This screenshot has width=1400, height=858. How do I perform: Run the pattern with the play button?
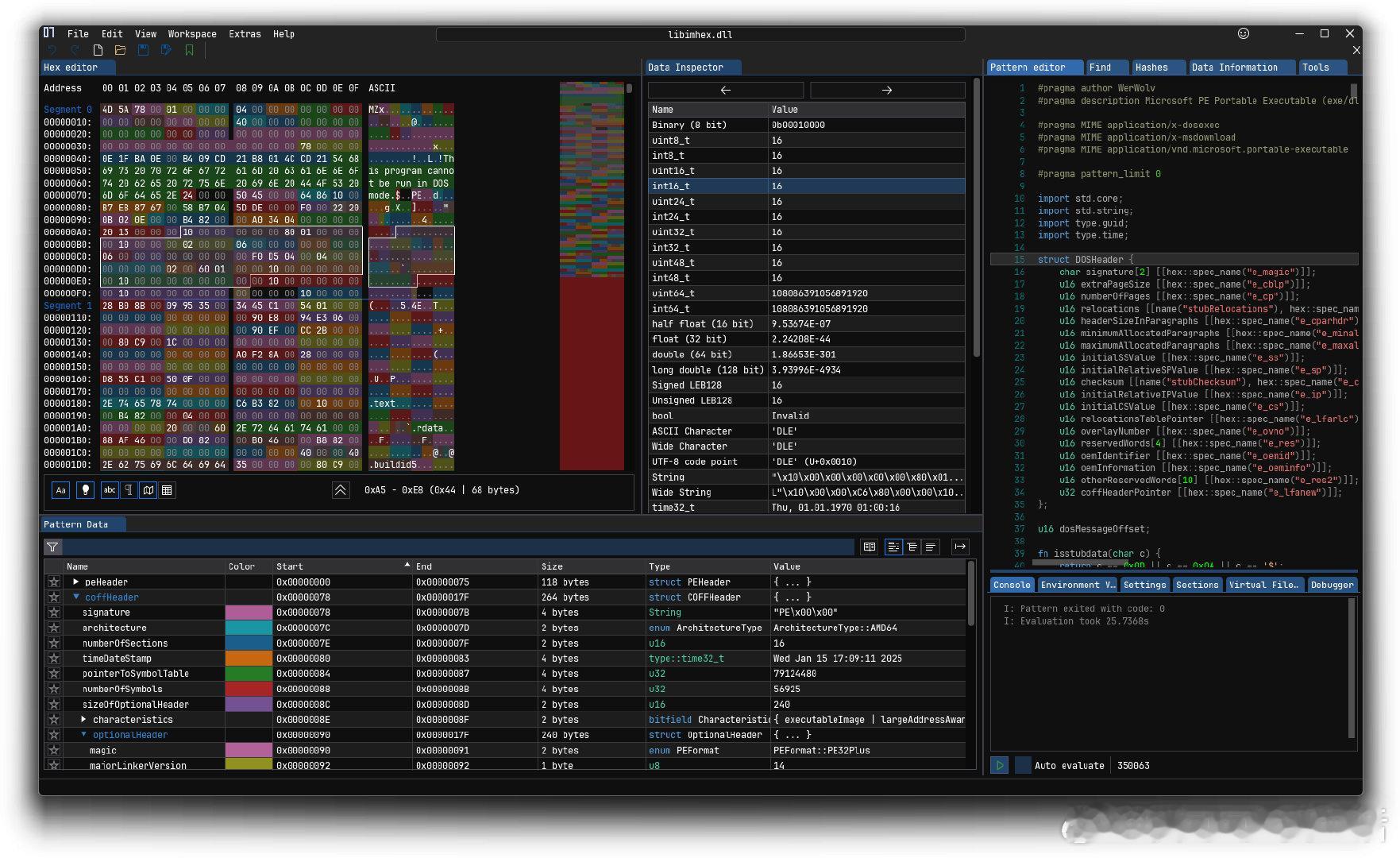pyautogui.click(x=1000, y=765)
